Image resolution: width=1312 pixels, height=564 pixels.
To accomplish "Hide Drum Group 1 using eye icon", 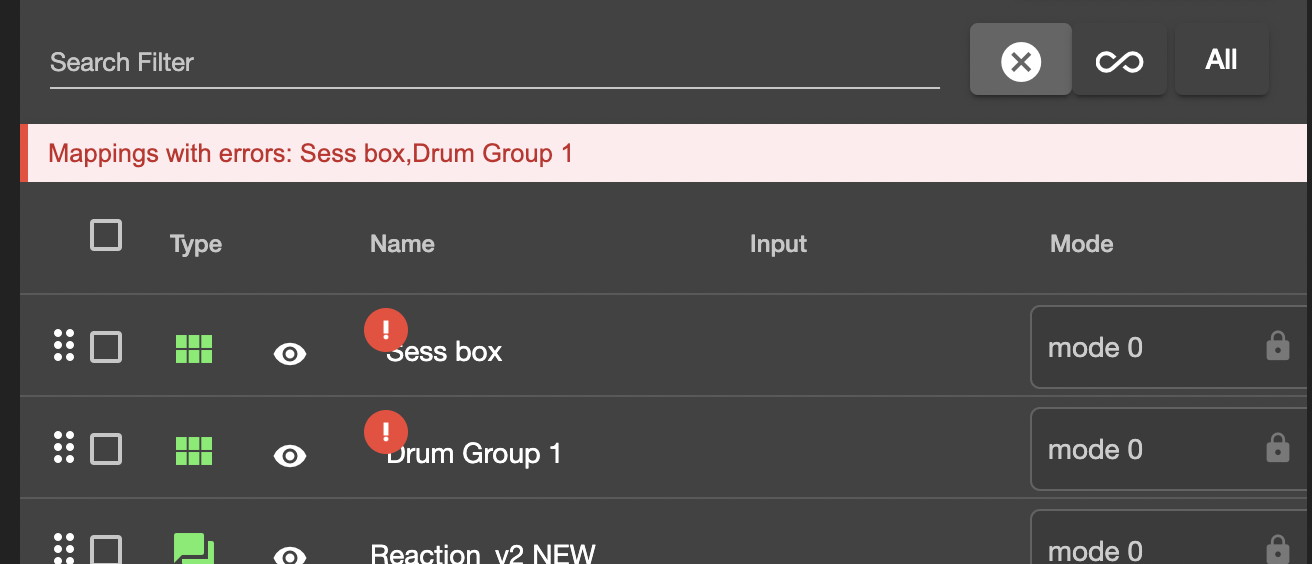I will tap(290, 455).
